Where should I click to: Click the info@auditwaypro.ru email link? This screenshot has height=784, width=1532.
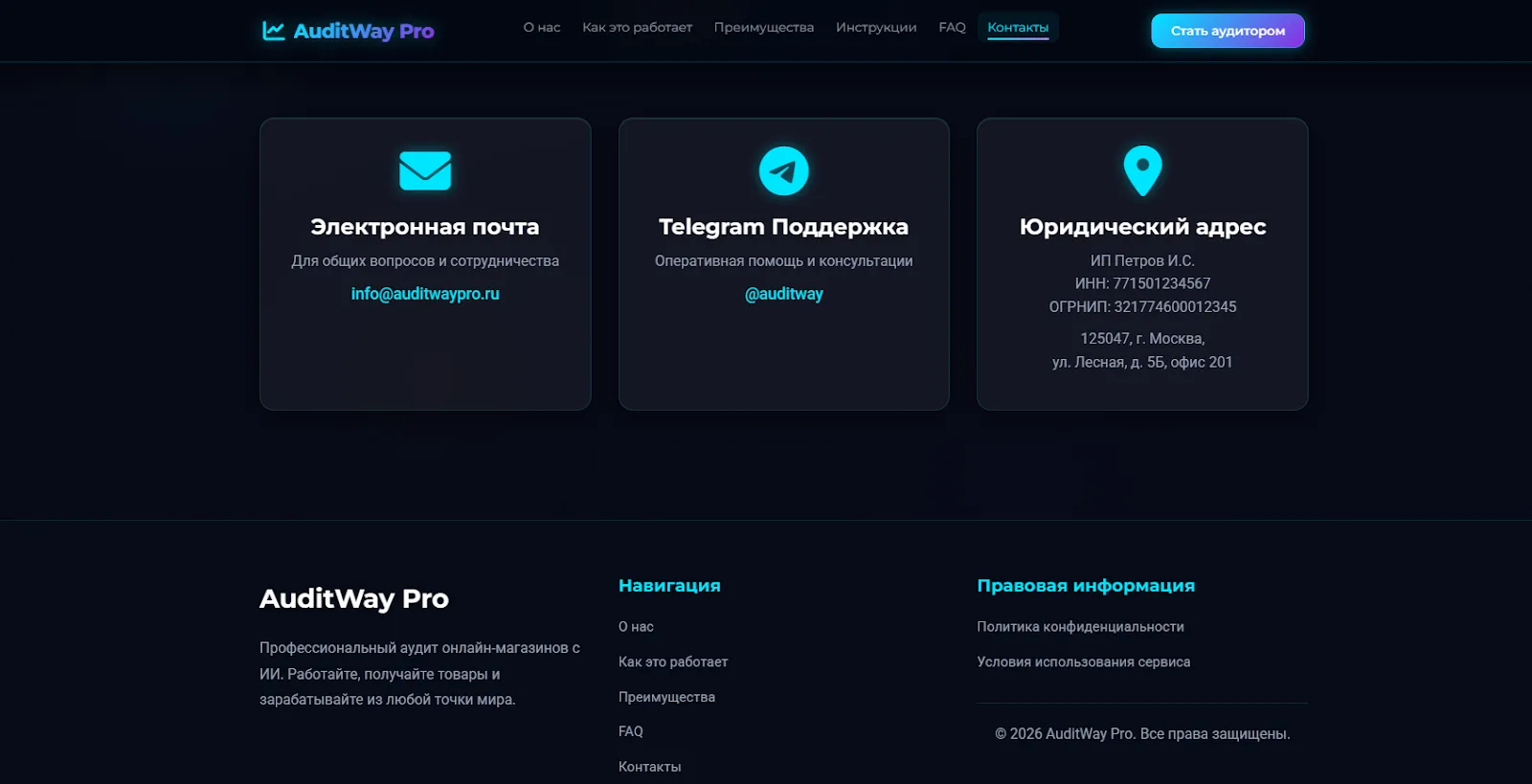(x=425, y=294)
